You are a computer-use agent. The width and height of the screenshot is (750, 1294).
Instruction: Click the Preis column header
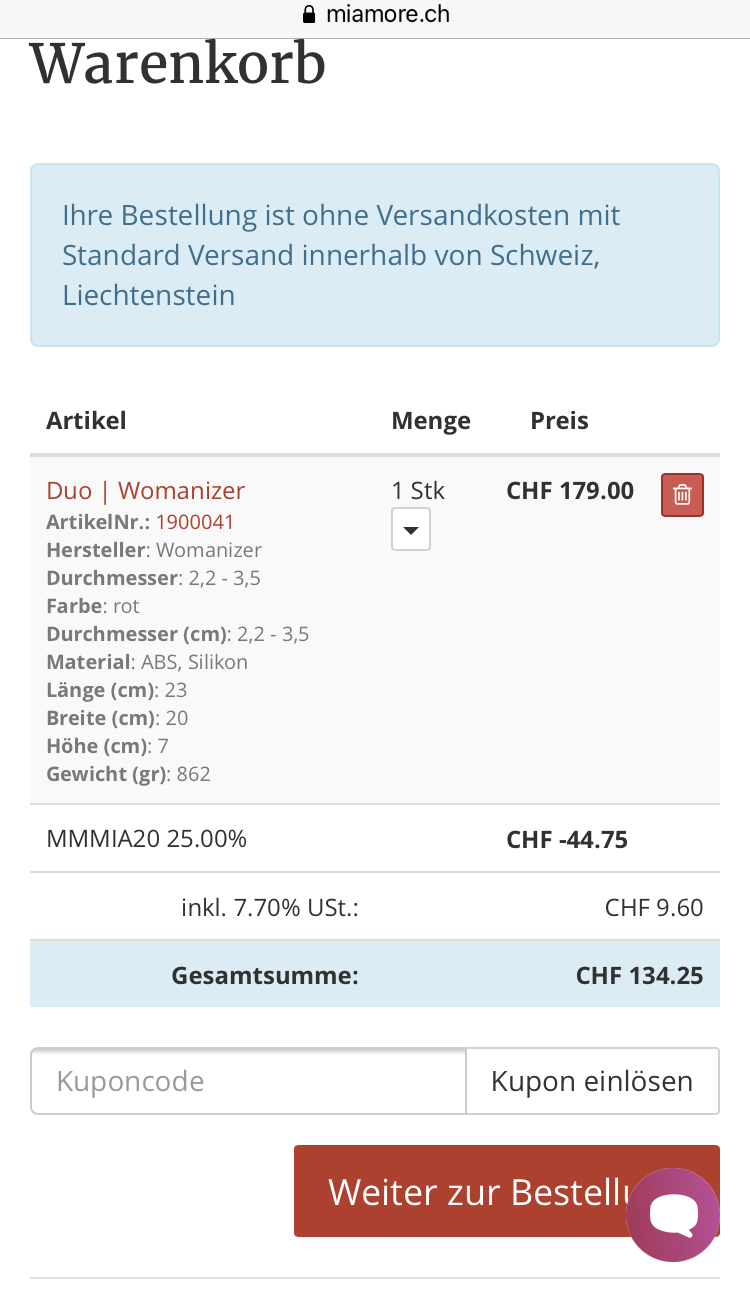[559, 420]
